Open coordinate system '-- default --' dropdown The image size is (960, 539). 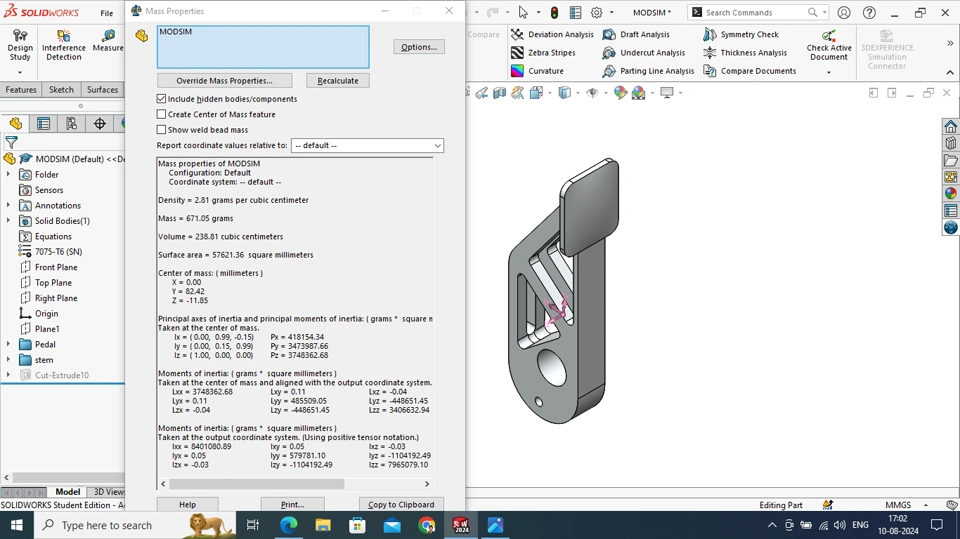click(367, 146)
